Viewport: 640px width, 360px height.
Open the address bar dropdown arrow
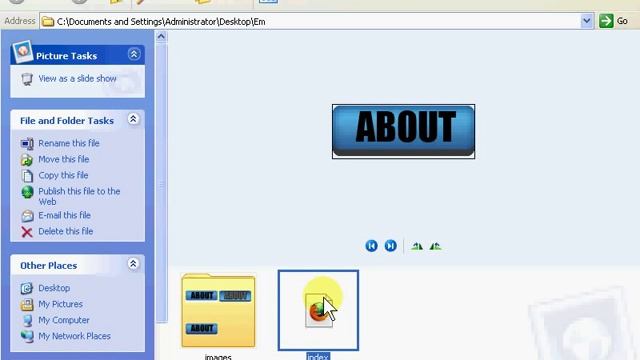click(587, 21)
